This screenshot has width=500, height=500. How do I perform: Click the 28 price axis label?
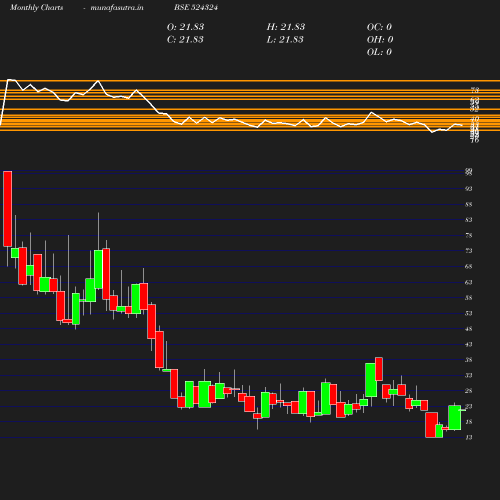coord(469,391)
